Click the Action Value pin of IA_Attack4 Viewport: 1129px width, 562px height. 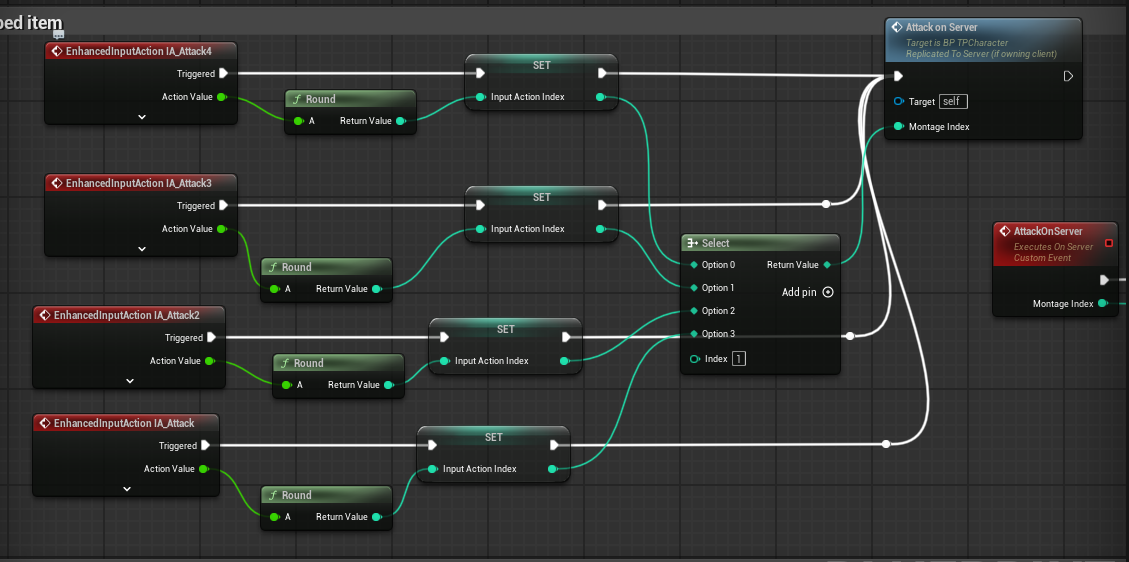point(222,96)
